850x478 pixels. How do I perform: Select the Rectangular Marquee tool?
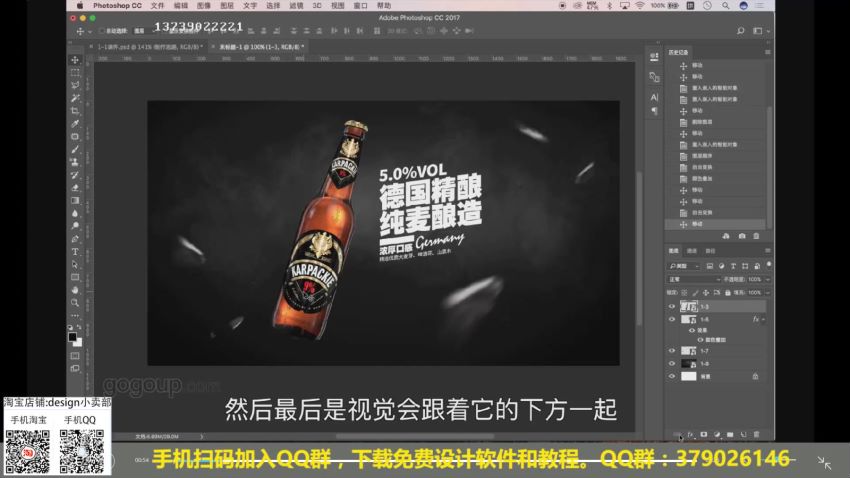tap(75, 73)
